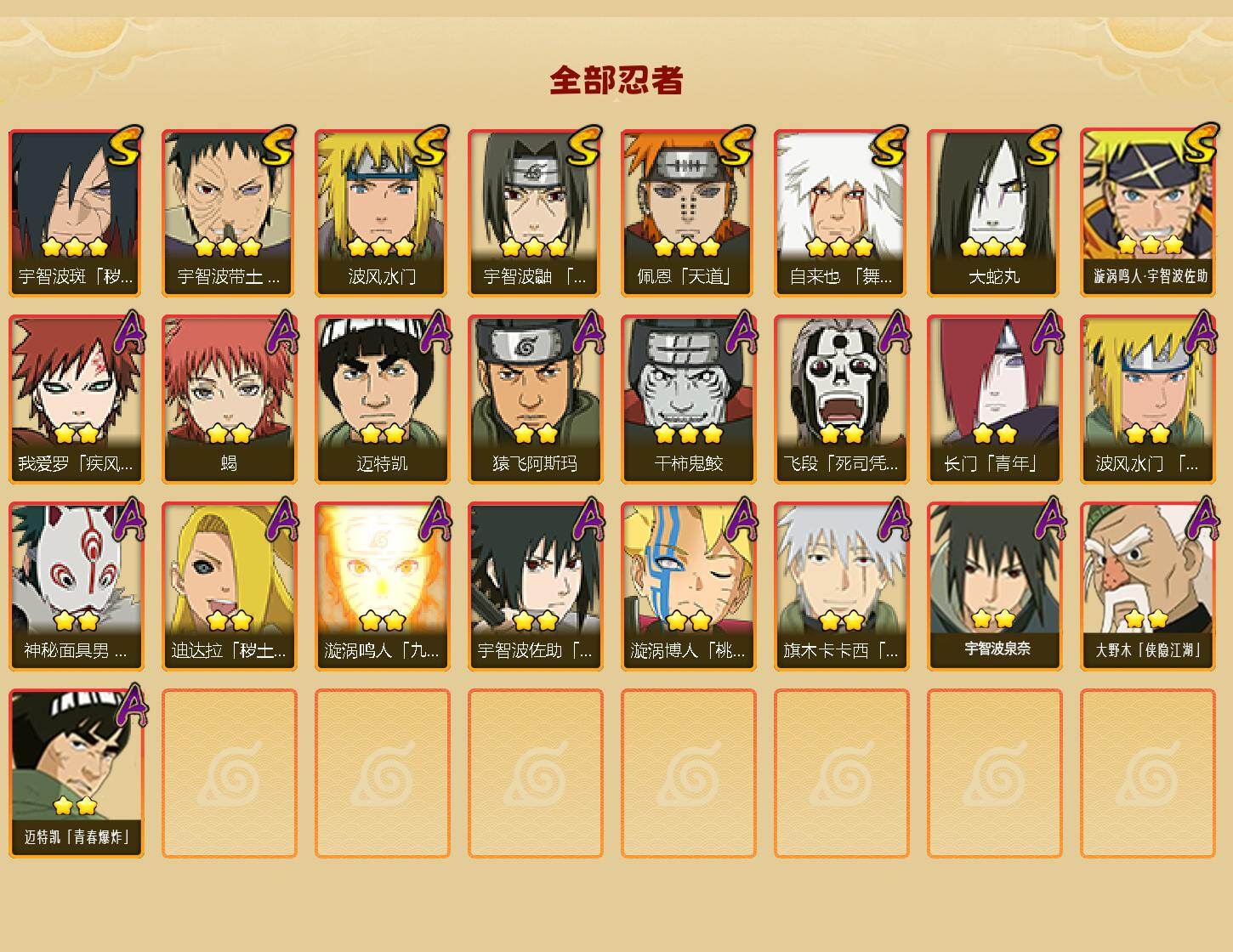Image resolution: width=1233 pixels, height=952 pixels.
Task: Select the 干柿鬼鲛 ninja card
Action: (688, 399)
